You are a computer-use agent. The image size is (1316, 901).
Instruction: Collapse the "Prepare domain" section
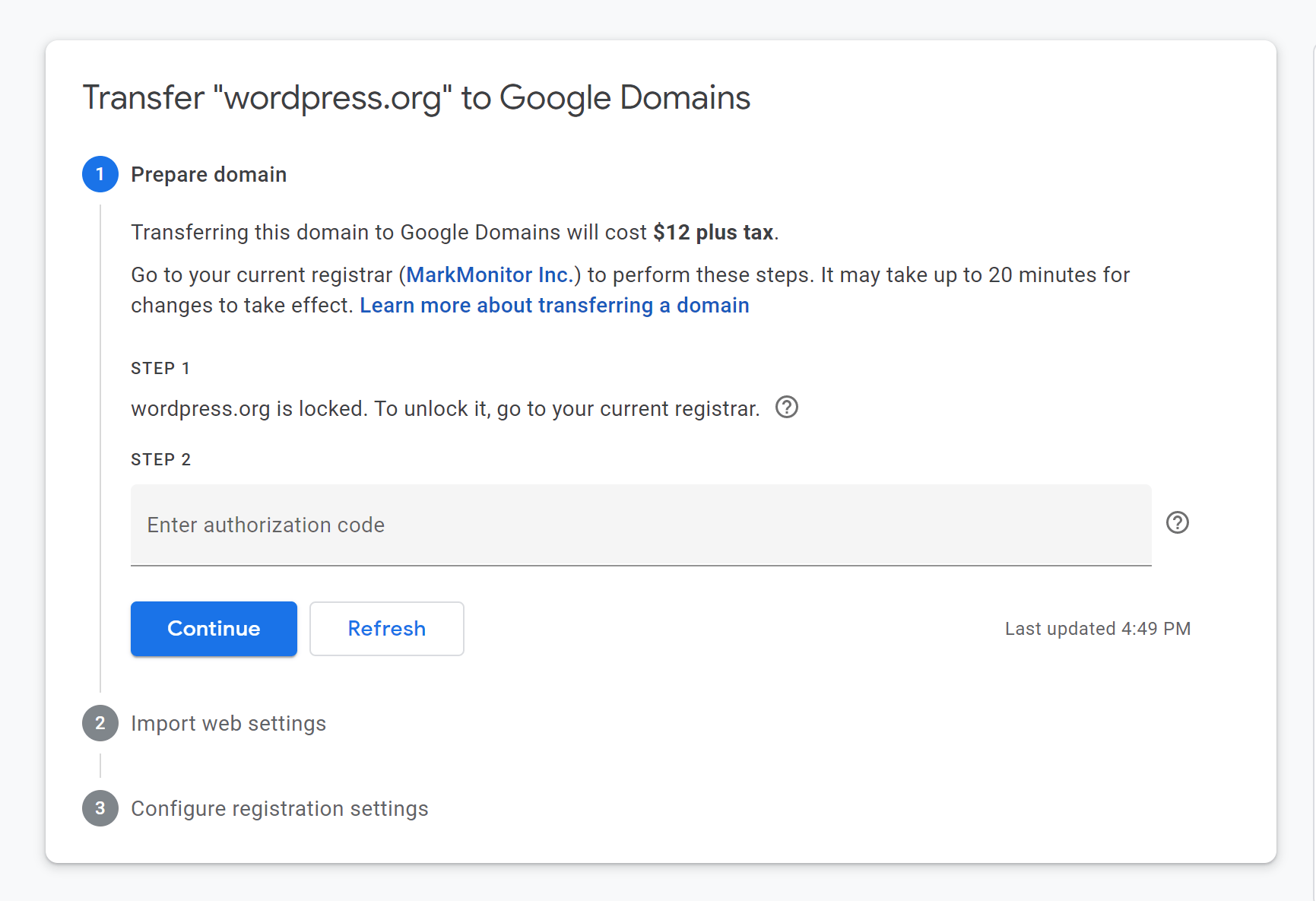click(209, 174)
